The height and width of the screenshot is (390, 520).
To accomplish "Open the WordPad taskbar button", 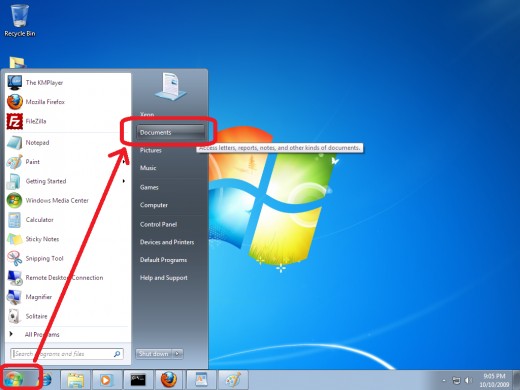I will (x=201, y=380).
